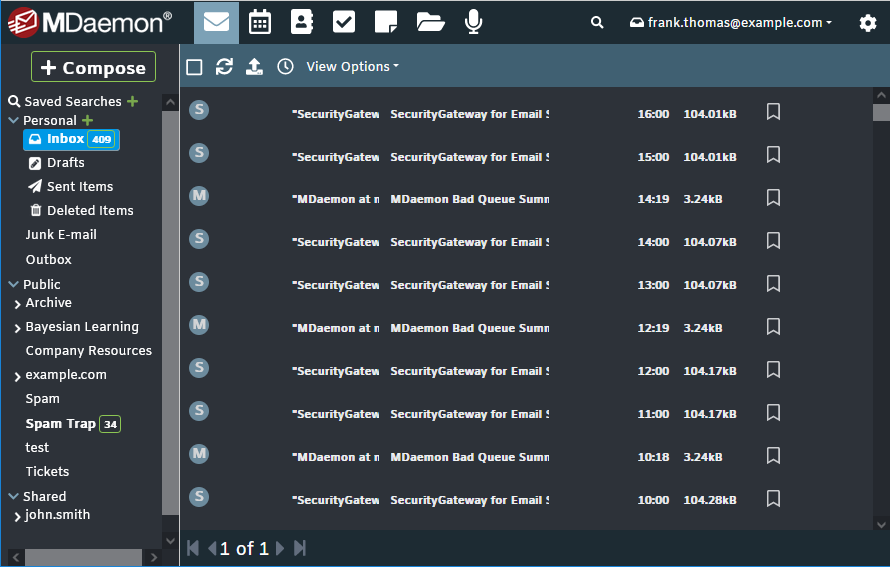This screenshot has height=567, width=890.
Task: Refresh the message list
Action: [x=224, y=66]
